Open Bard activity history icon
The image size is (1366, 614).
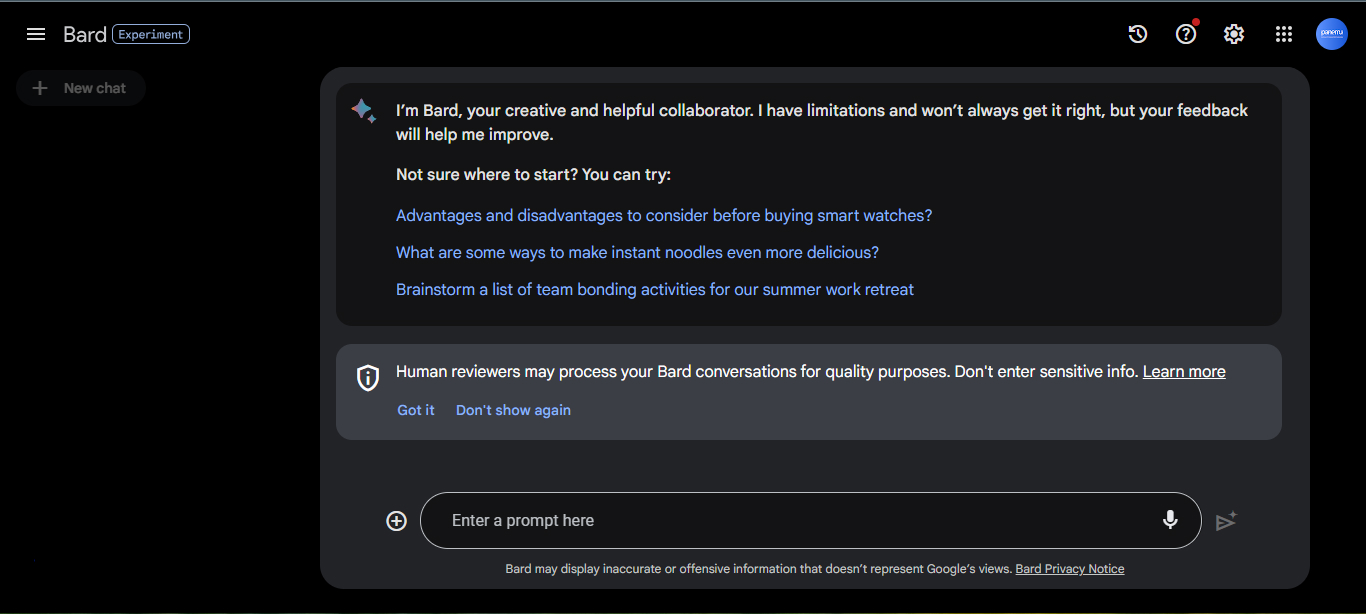point(1138,34)
